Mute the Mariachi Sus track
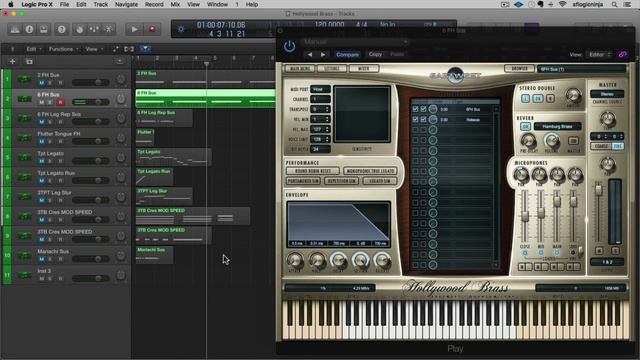This screenshot has height=360, width=640. [x=42, y=259]
